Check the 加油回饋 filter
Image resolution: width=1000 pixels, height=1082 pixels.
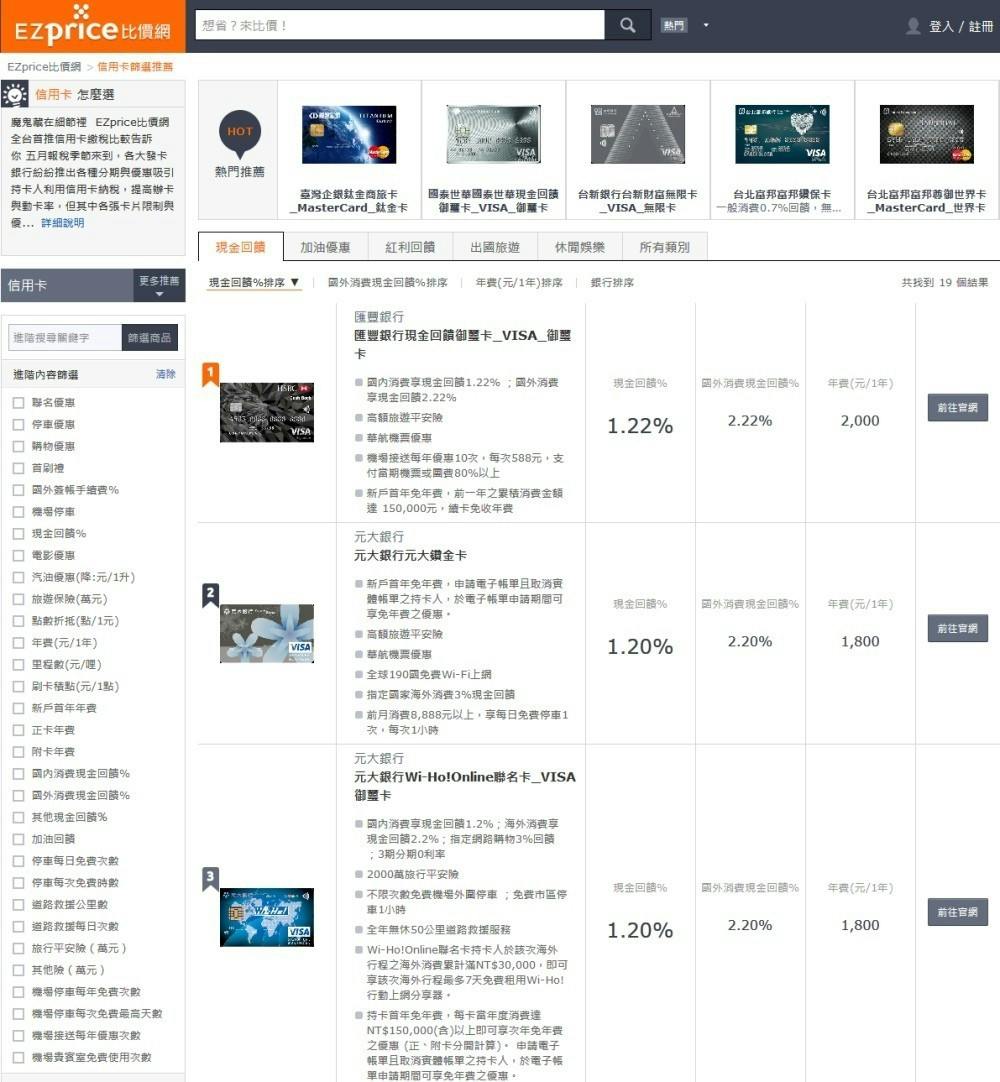pyautogui.click(x=19, y=839)
